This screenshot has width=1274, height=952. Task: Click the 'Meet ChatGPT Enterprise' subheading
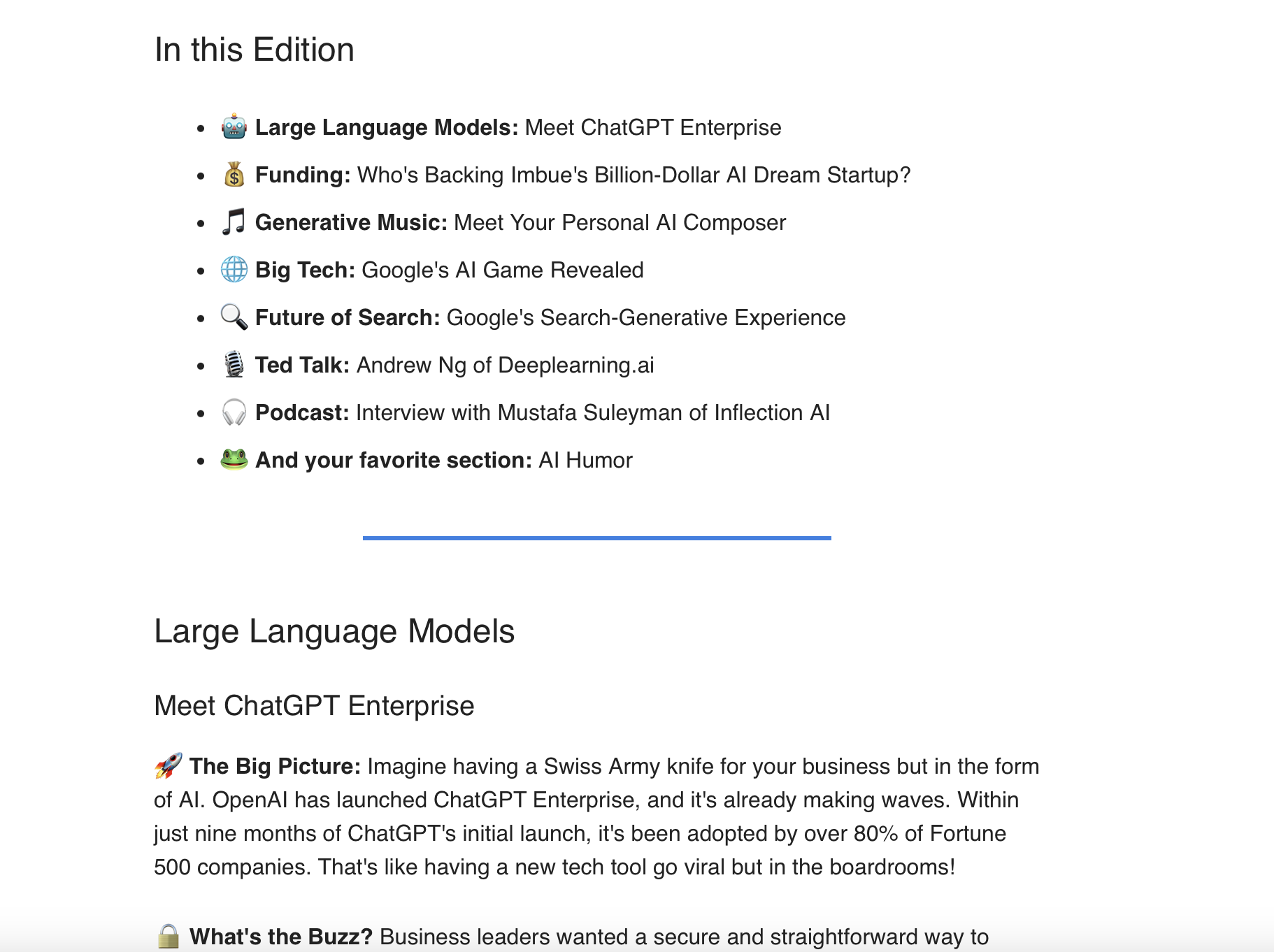coord(314,705)
